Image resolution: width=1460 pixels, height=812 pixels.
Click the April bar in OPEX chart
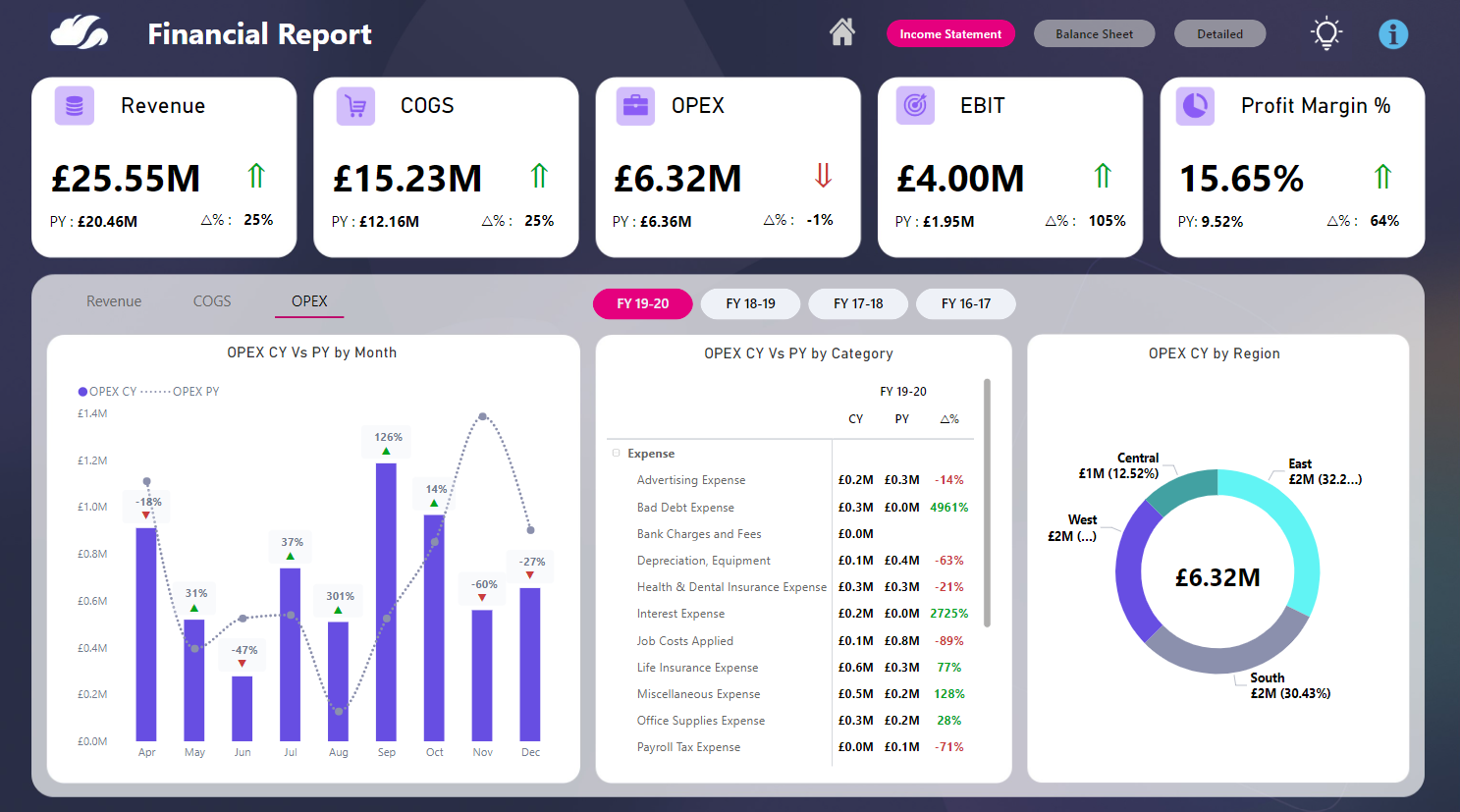(146, 634)
